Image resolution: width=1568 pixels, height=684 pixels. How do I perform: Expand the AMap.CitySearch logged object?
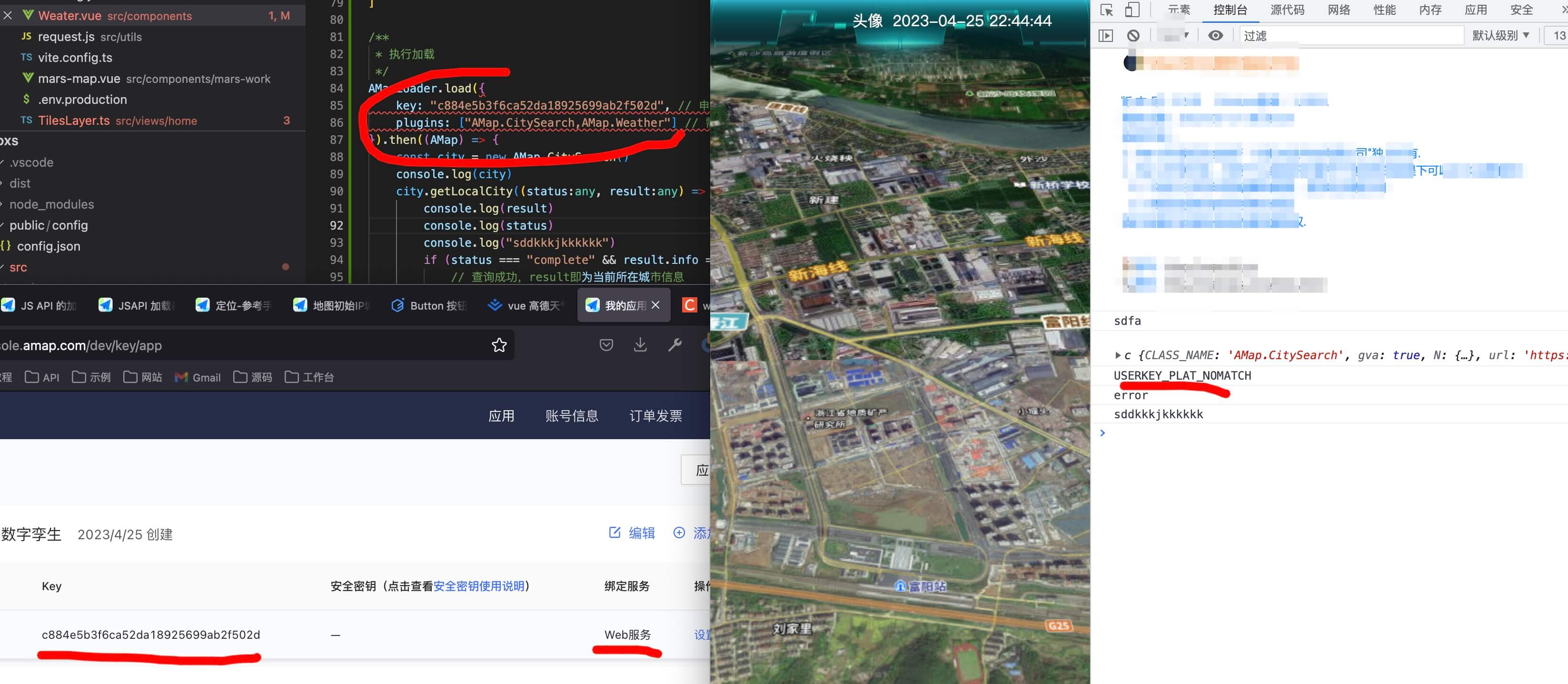point(1118,355)
